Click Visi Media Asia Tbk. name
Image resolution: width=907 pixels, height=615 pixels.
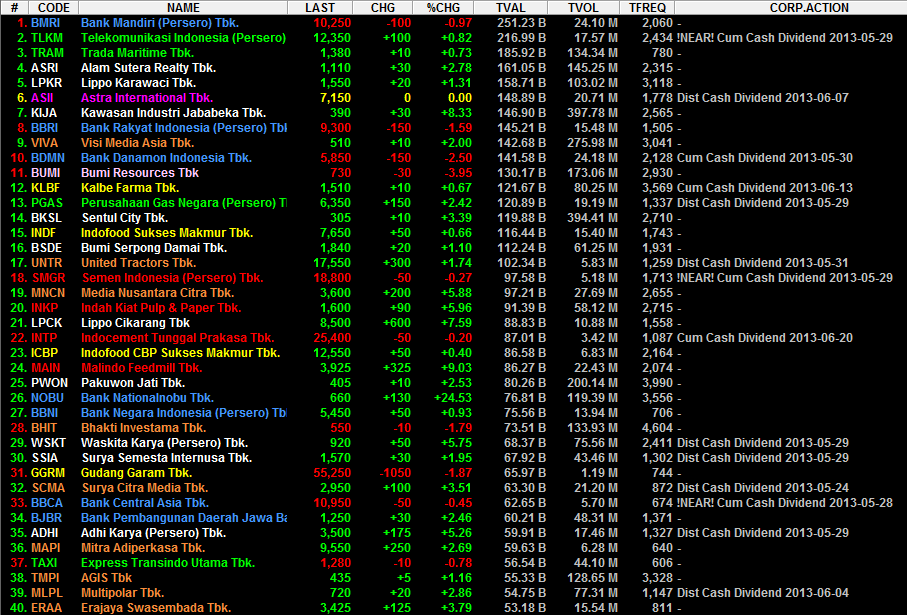138,143
